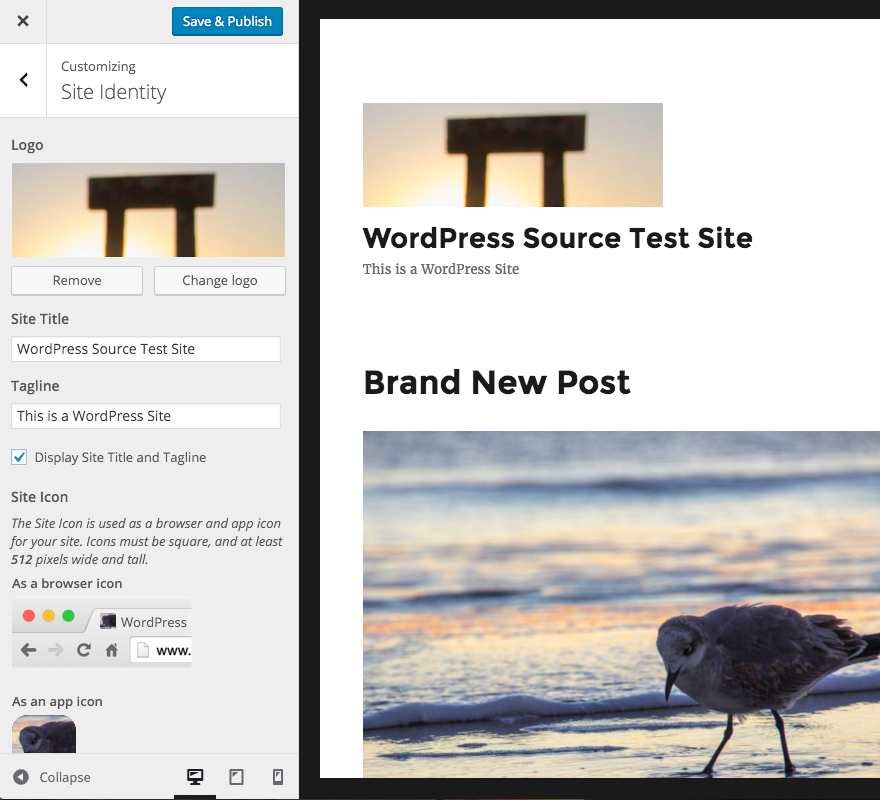Screen dimensions: 880x800
Task: Click the logo image preview in sidebar
Action: [148, 210]
